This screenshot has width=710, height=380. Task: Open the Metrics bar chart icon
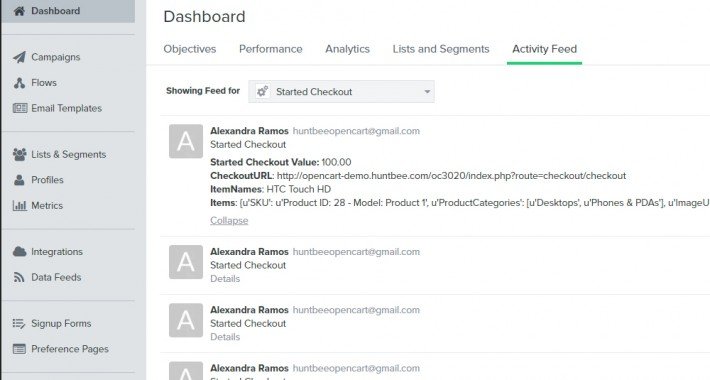coord(19,206)
